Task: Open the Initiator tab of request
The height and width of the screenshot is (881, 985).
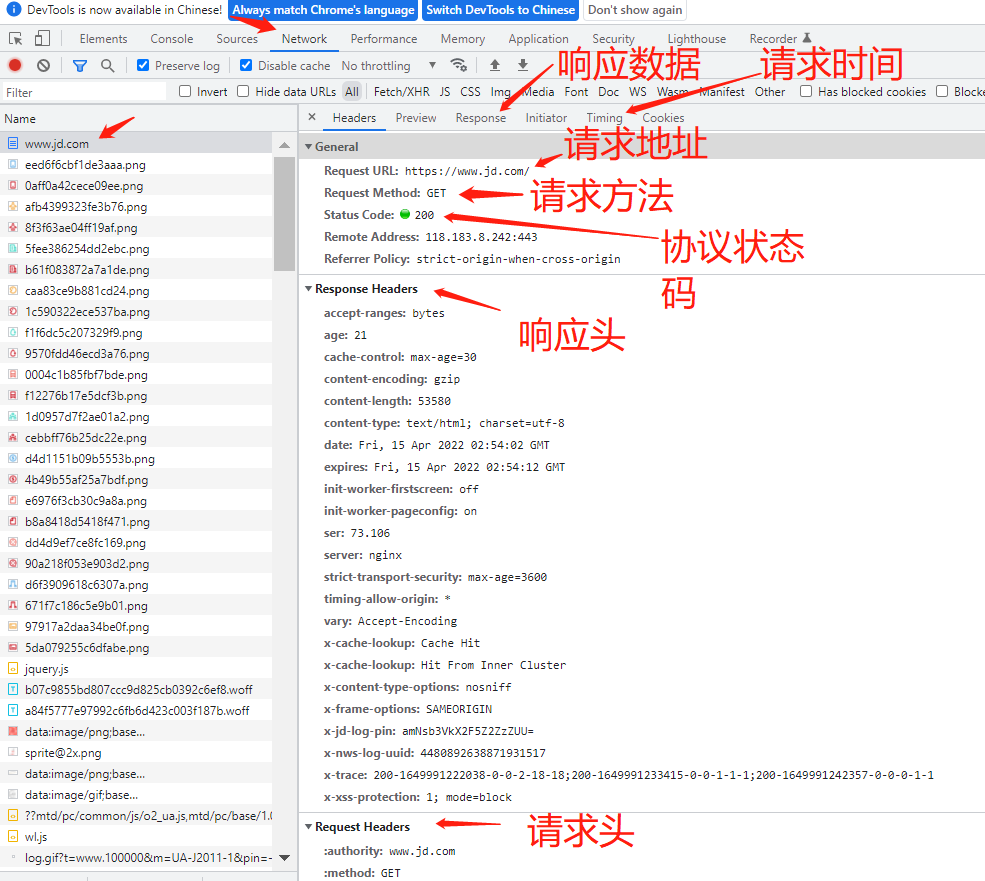Action: click(546, 118)
